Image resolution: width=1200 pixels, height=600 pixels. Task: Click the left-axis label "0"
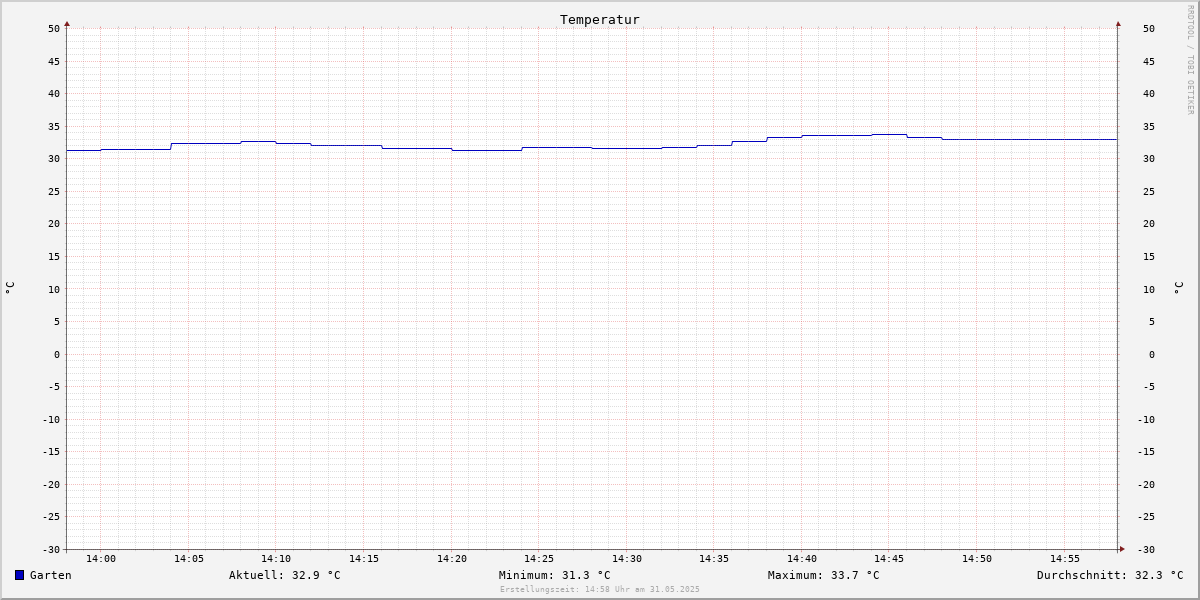(57, 354)
